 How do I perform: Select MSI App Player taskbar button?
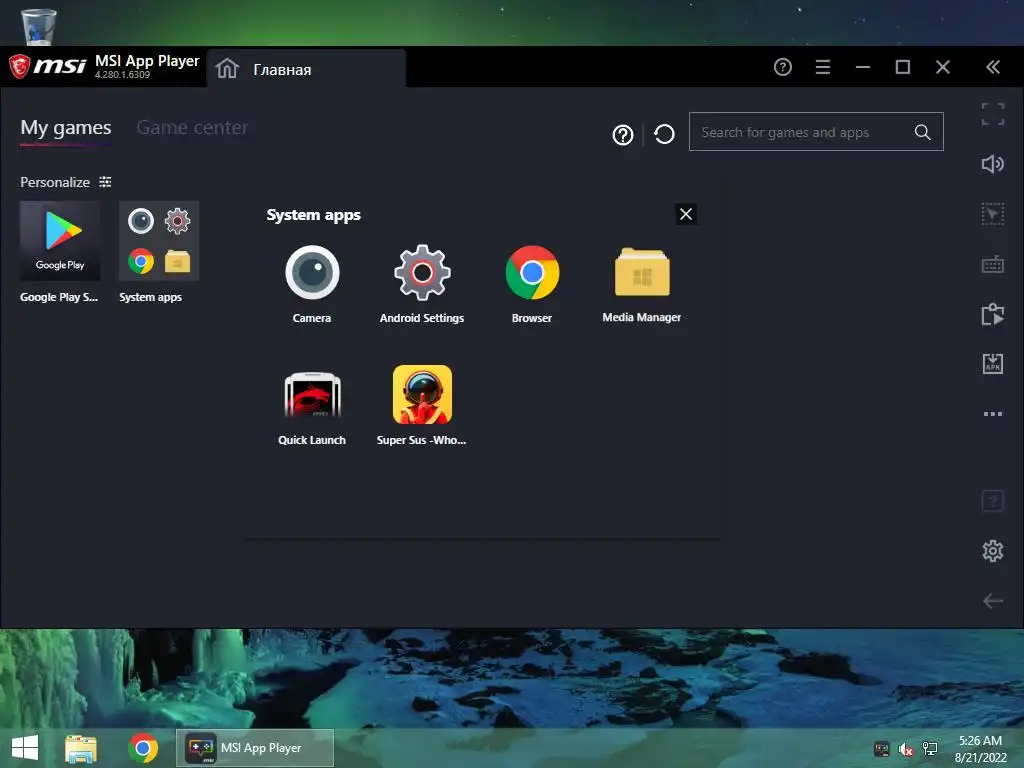[x=255, y=748]
